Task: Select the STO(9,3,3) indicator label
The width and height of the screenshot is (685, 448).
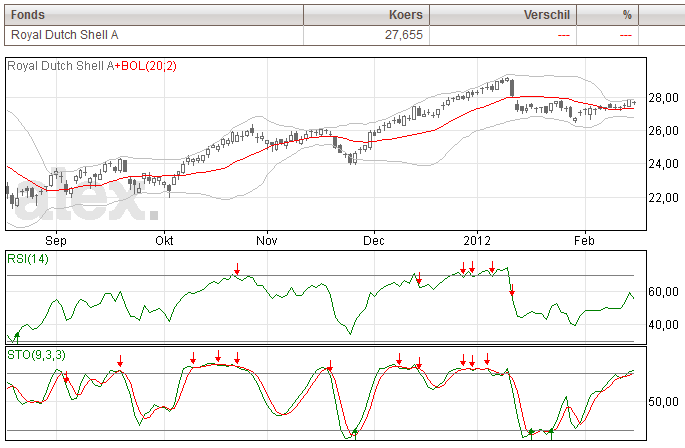Action: [36, 354]
